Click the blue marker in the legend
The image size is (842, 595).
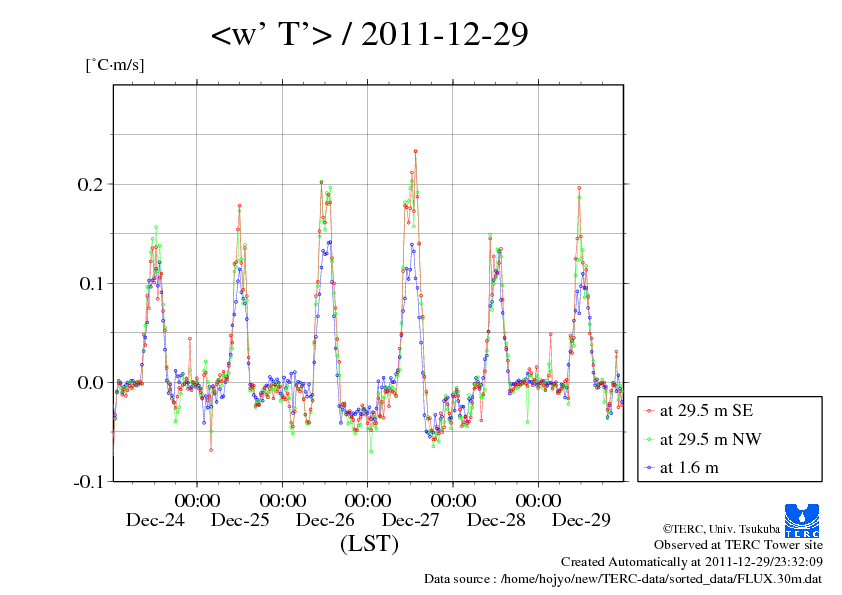coord(649,468)
